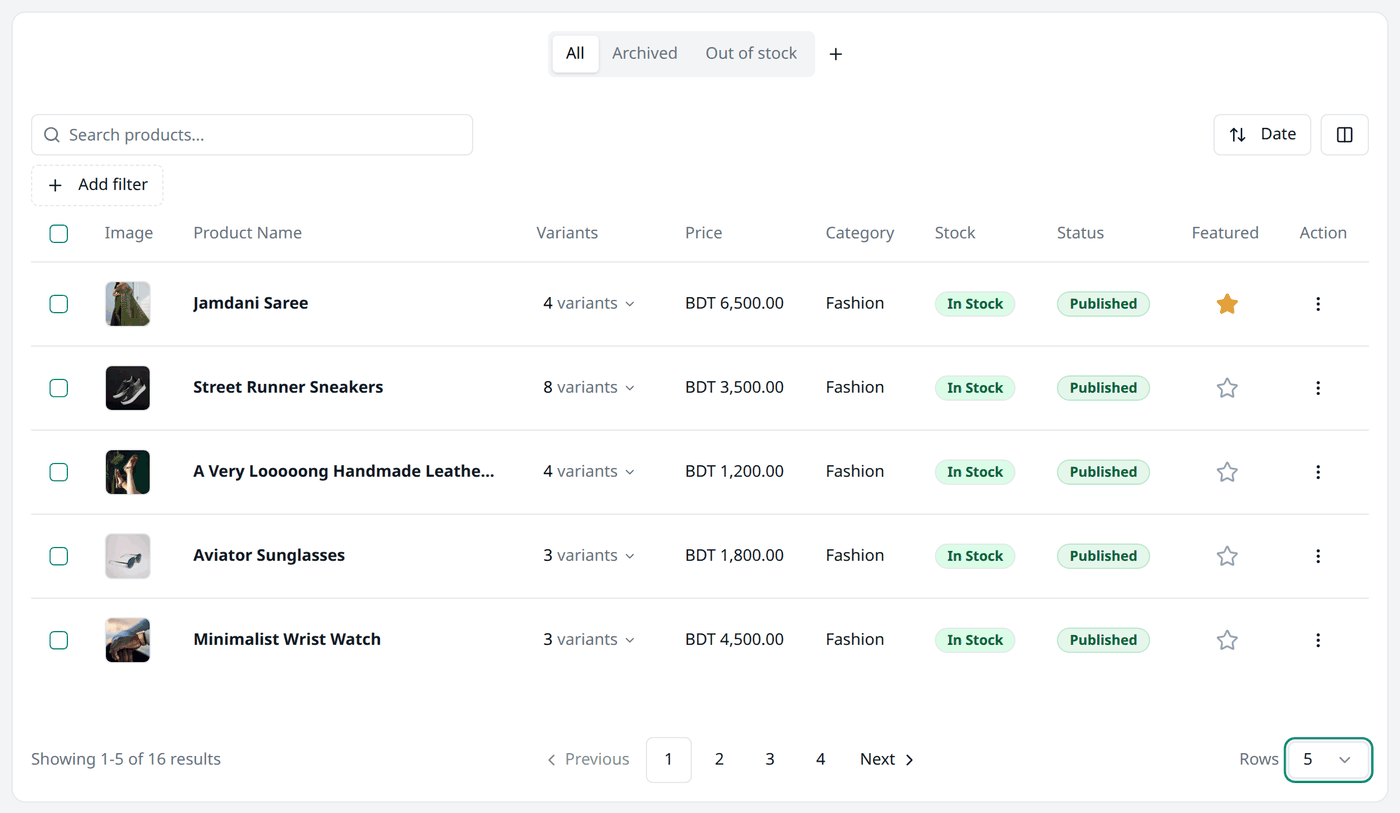The width and height of the screenshot is (1400, 813).
Task: Open the Street Runner Sneakers thumbnail image
Action: (128, 388)
